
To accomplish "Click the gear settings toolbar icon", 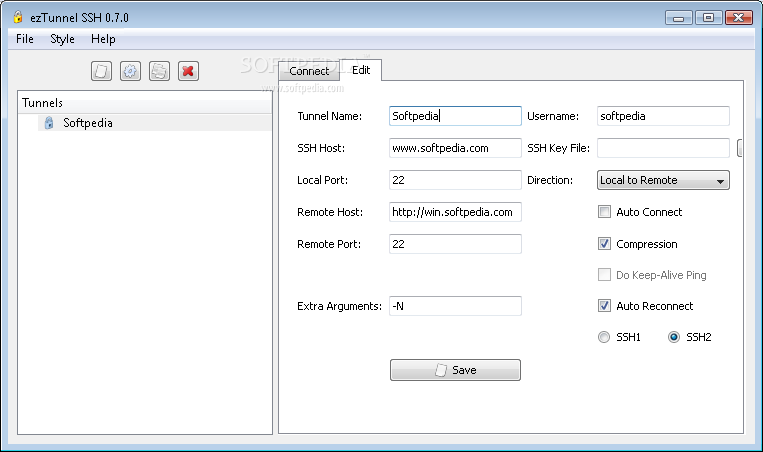I will [130, 71].
